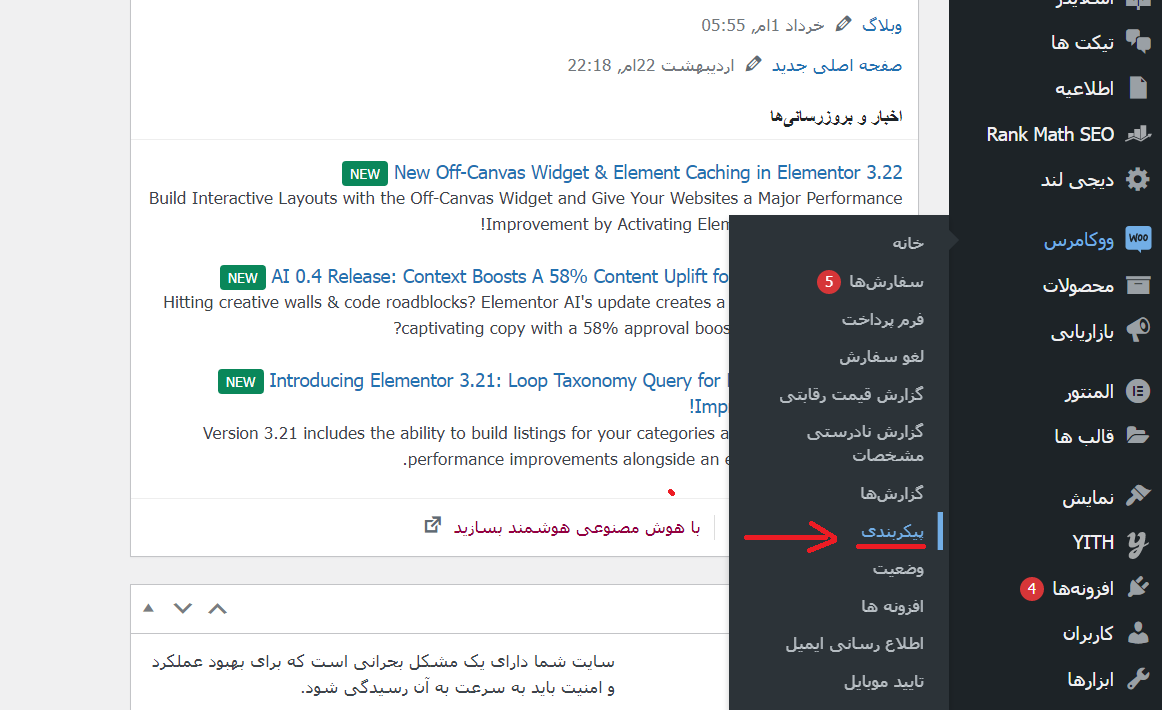Click با هوش مصنوعی هوشمند بسازید link
Image resolution: width=1162 pixels, height=710 pixels.
(x=577, y=527)
